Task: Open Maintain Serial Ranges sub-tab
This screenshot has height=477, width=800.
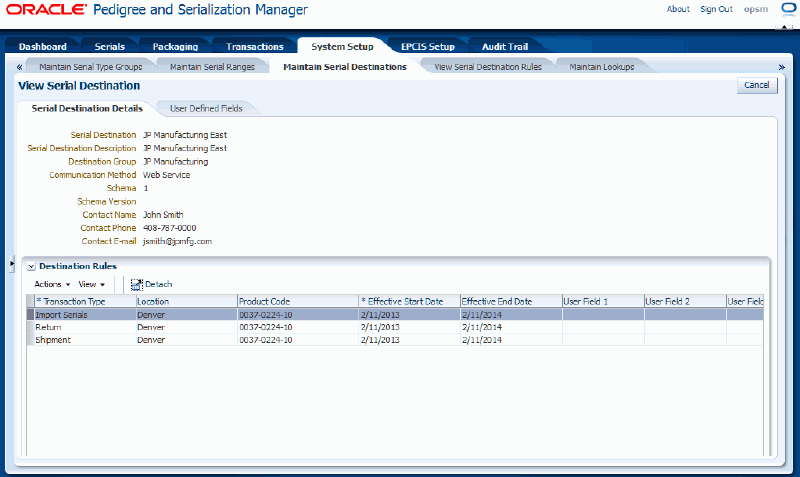Action: pyautogui.click(x=212, y=67)
